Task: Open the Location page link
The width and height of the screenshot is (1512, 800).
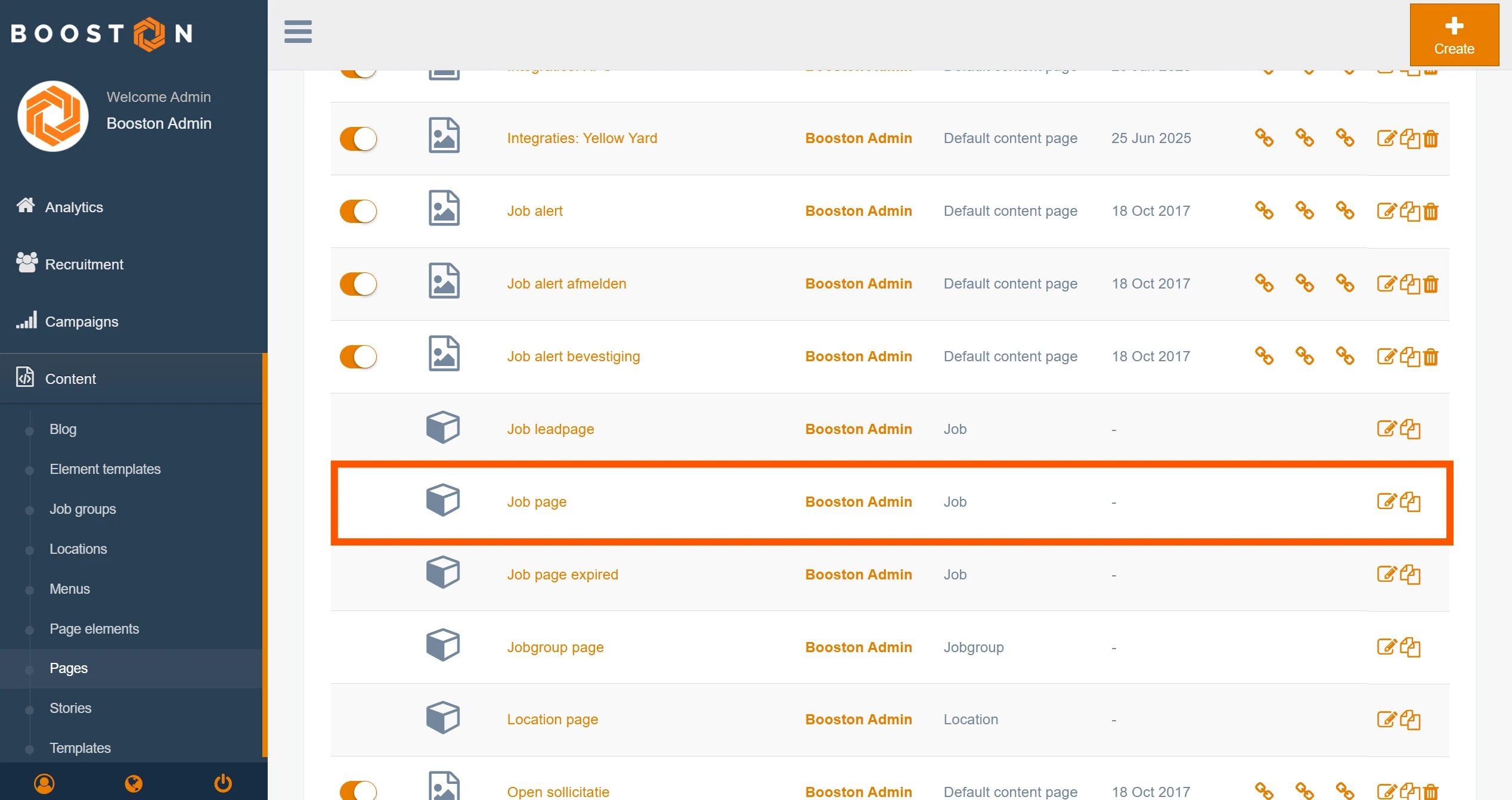Action: click(552, 720)
